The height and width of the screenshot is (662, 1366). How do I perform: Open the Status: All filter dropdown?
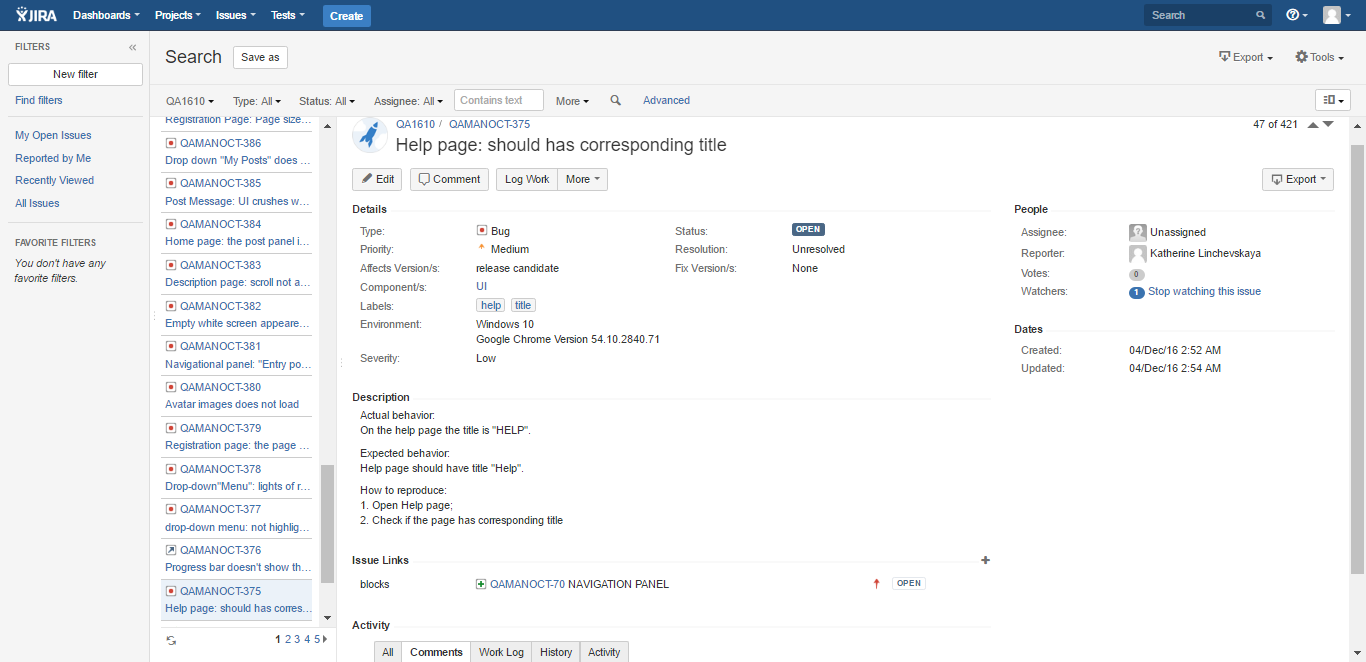click(326, 100)
